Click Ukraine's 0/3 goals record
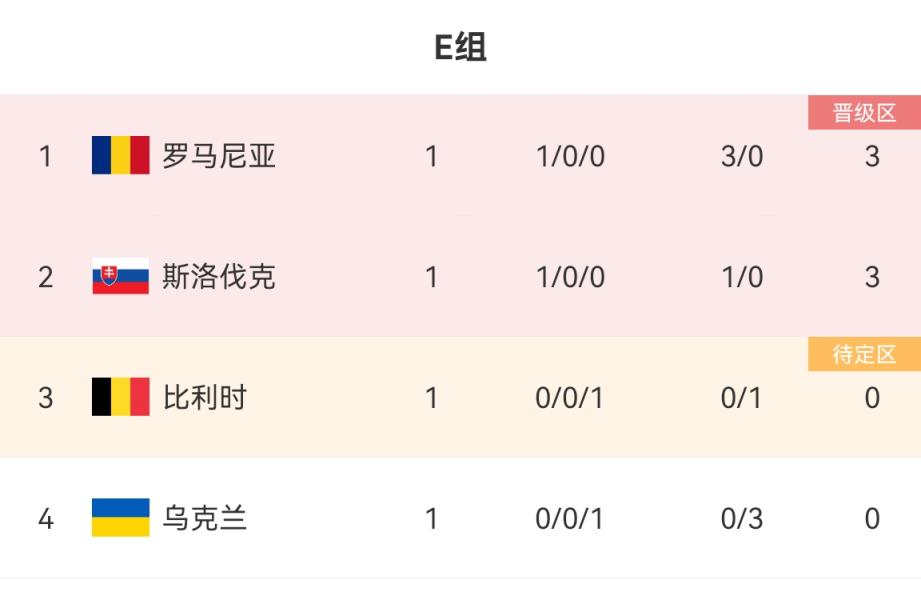The image size is (921, 604). (x=741, y=518)
